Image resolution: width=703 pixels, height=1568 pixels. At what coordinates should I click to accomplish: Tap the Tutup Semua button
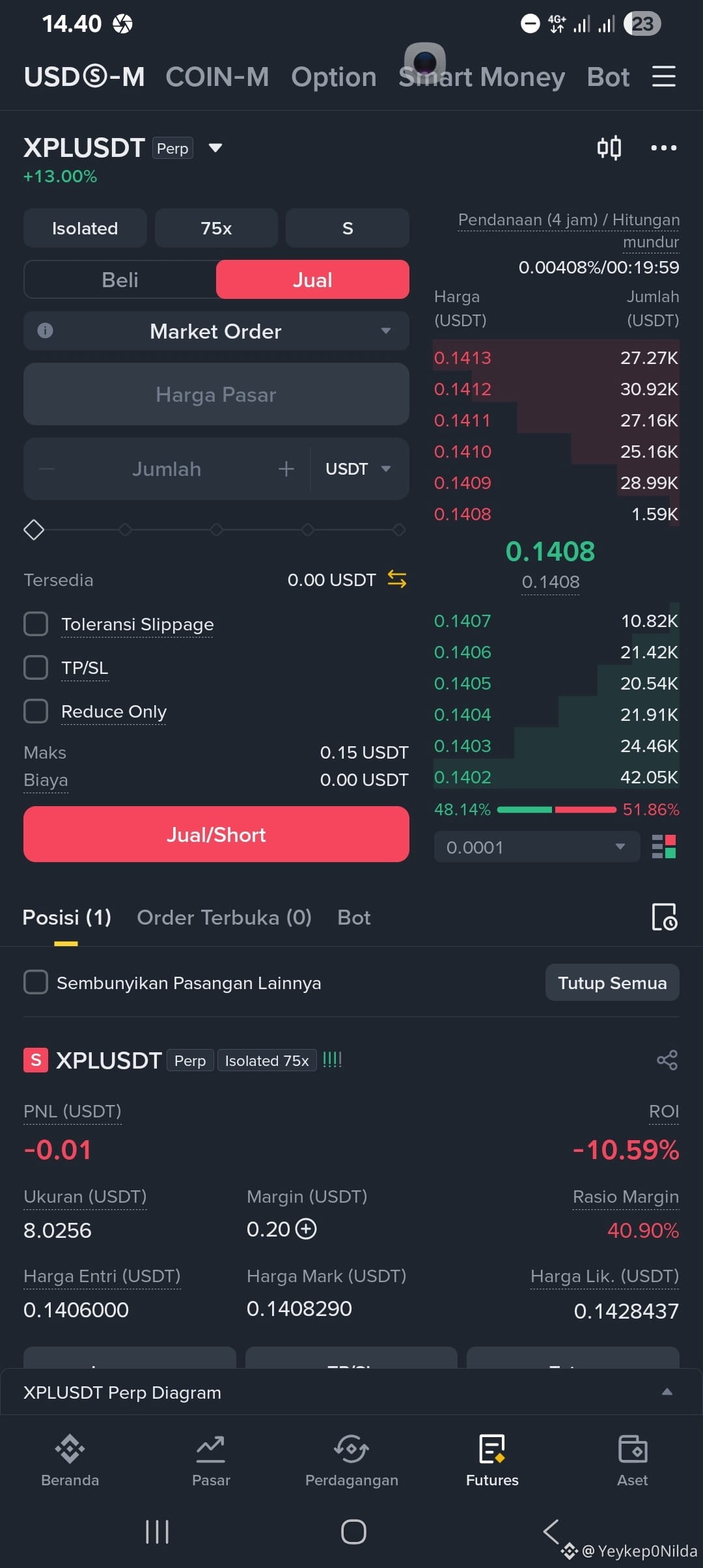[x=613, y=983]
